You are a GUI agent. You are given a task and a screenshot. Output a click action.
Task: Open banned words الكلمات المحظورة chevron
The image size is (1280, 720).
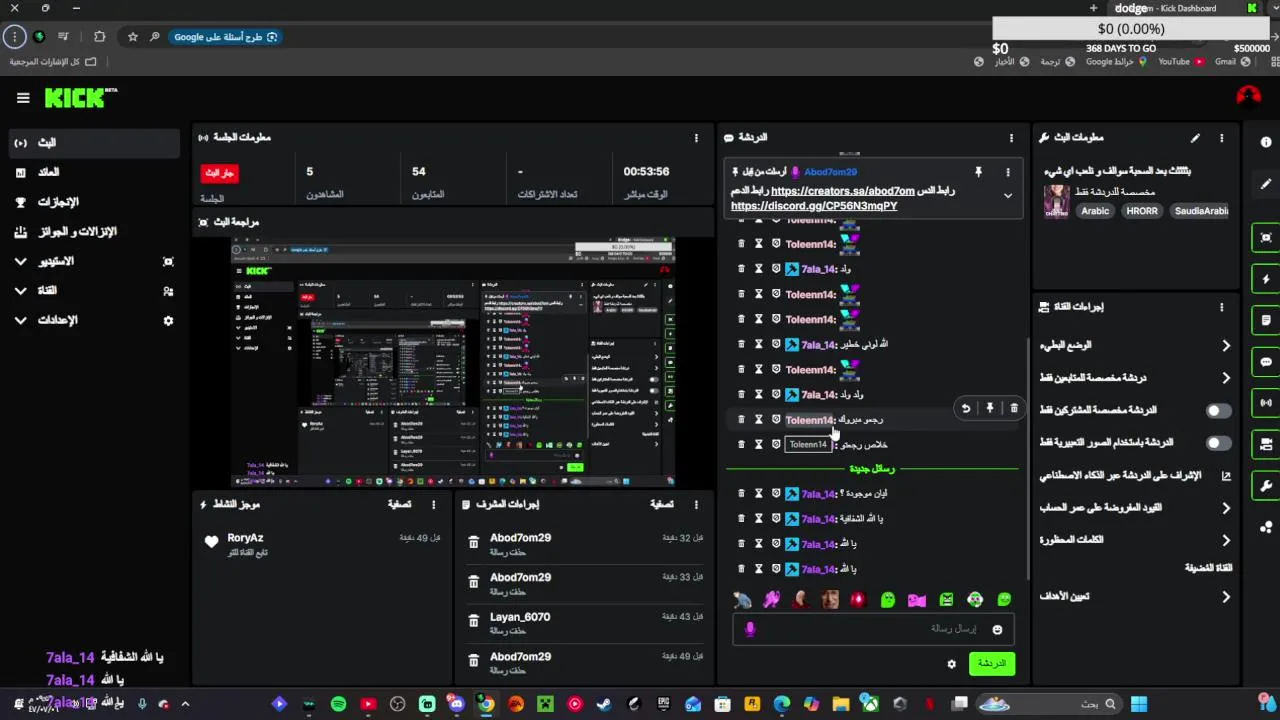coord(1226,540)
